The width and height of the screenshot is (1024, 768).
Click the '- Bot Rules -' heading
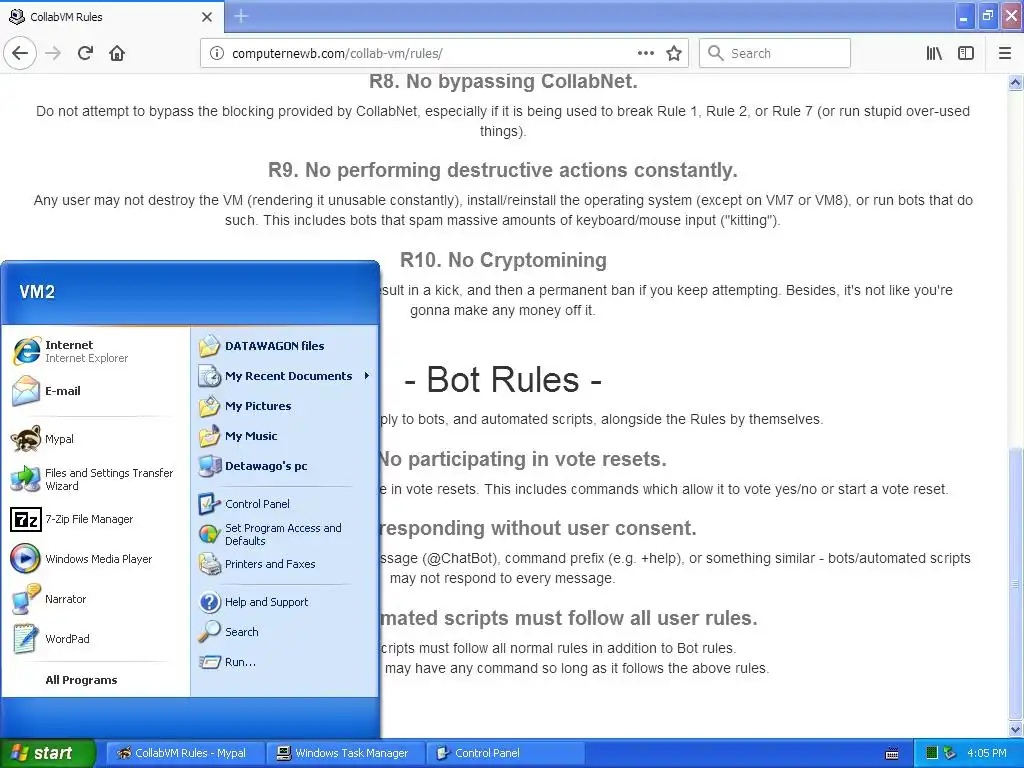[502, 379]
